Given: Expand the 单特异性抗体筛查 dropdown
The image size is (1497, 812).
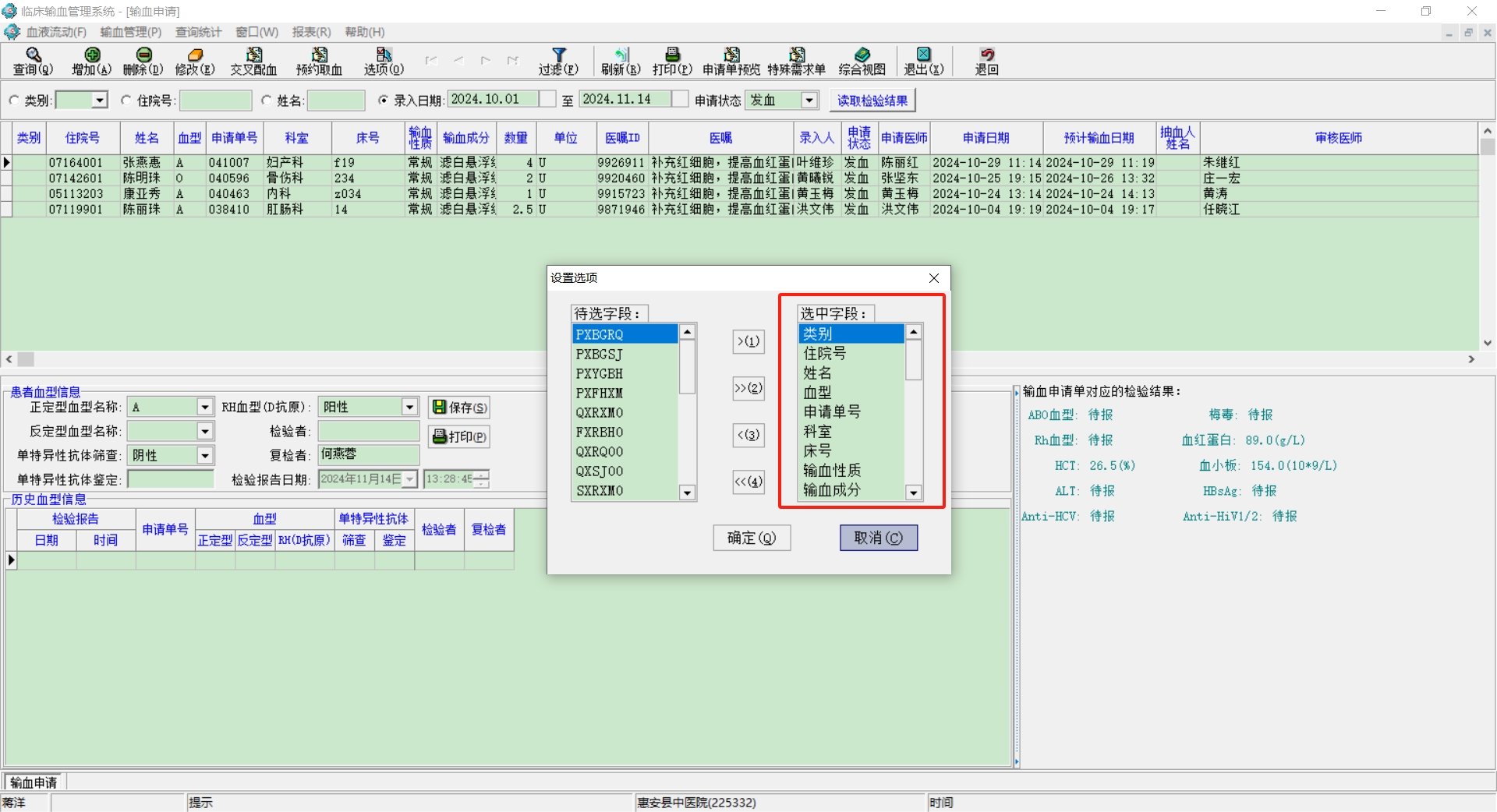Looking at the screenshot, I should point(204,455).
